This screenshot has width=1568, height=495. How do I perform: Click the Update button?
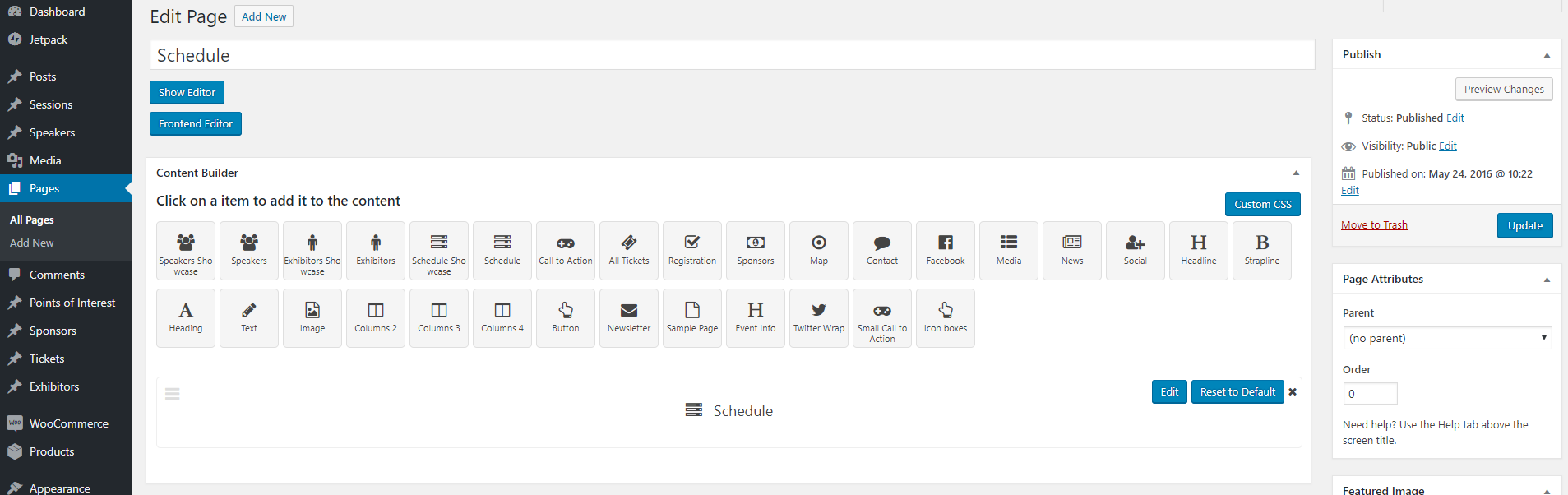coord(1524,225)
